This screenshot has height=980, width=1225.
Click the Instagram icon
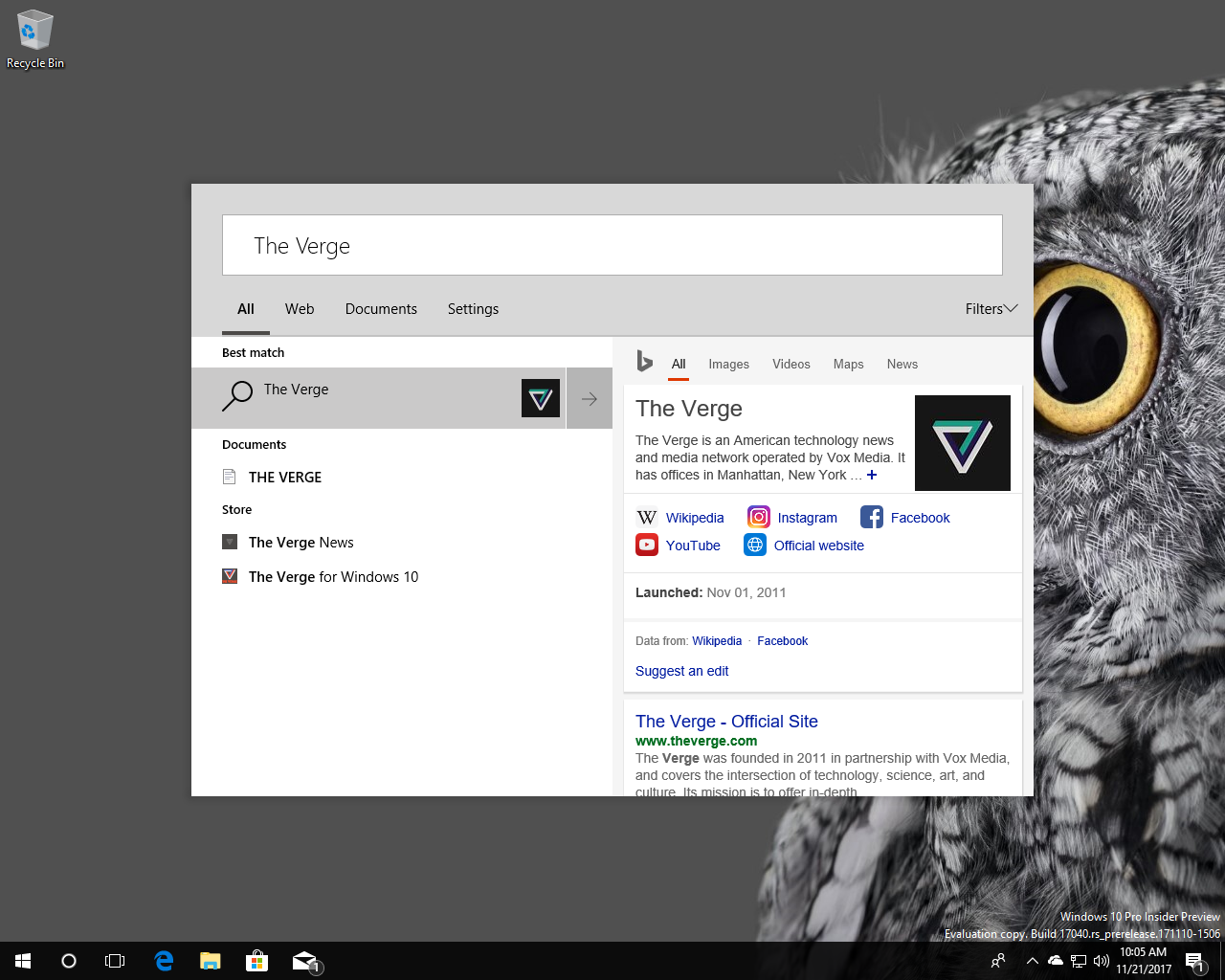coord(759,517)
